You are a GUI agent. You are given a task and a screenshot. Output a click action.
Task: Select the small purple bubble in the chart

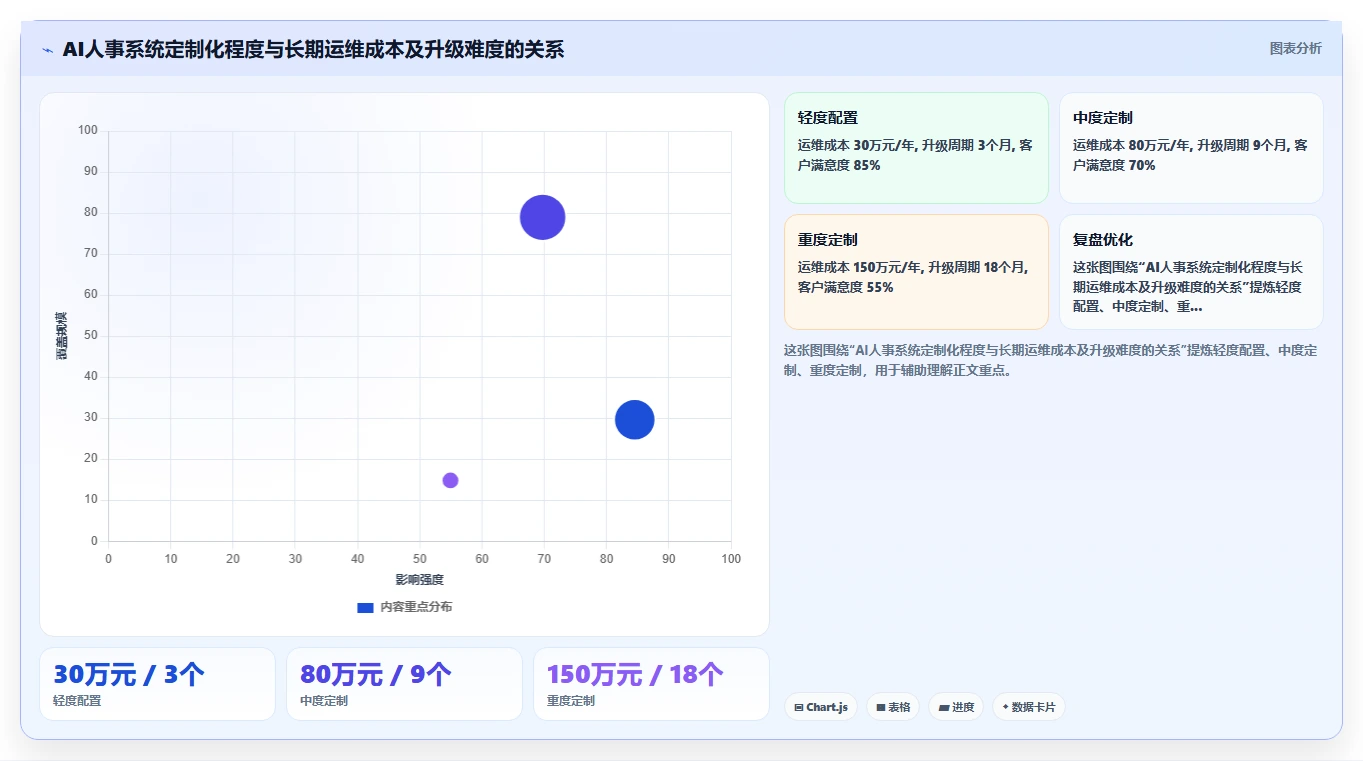(450, 480)
